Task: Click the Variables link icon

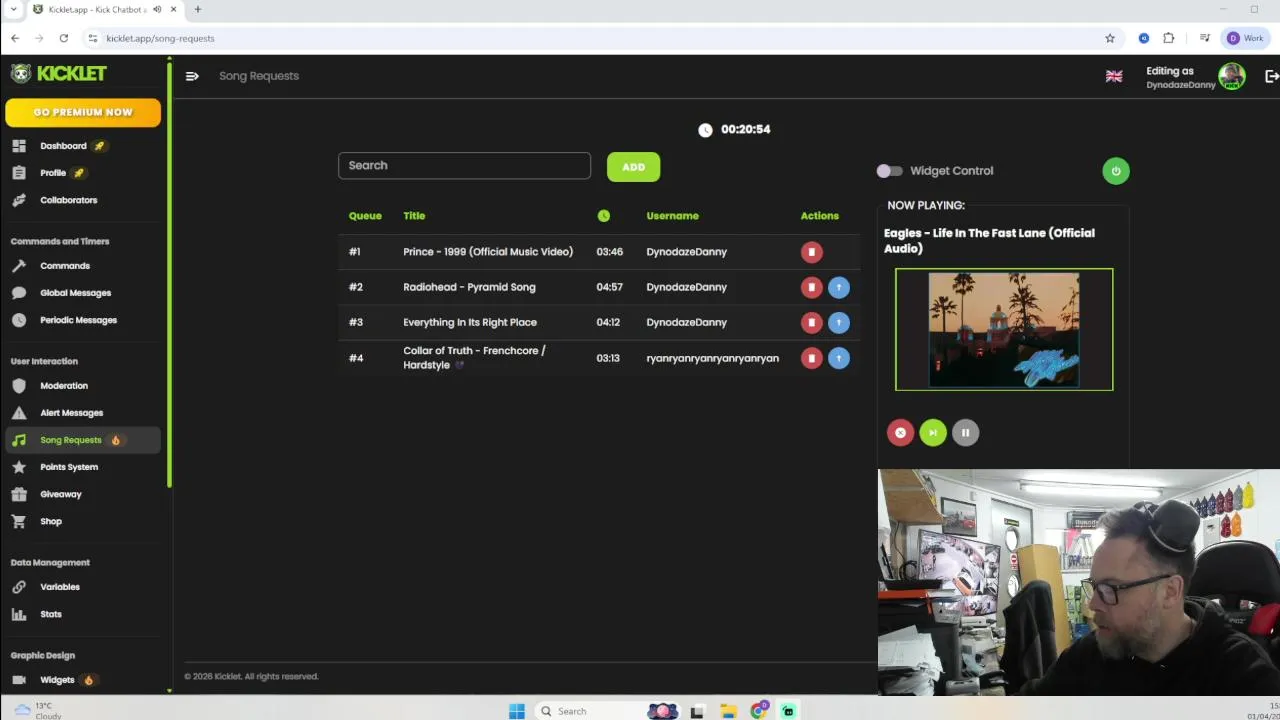Action: (x=19, y=587)
